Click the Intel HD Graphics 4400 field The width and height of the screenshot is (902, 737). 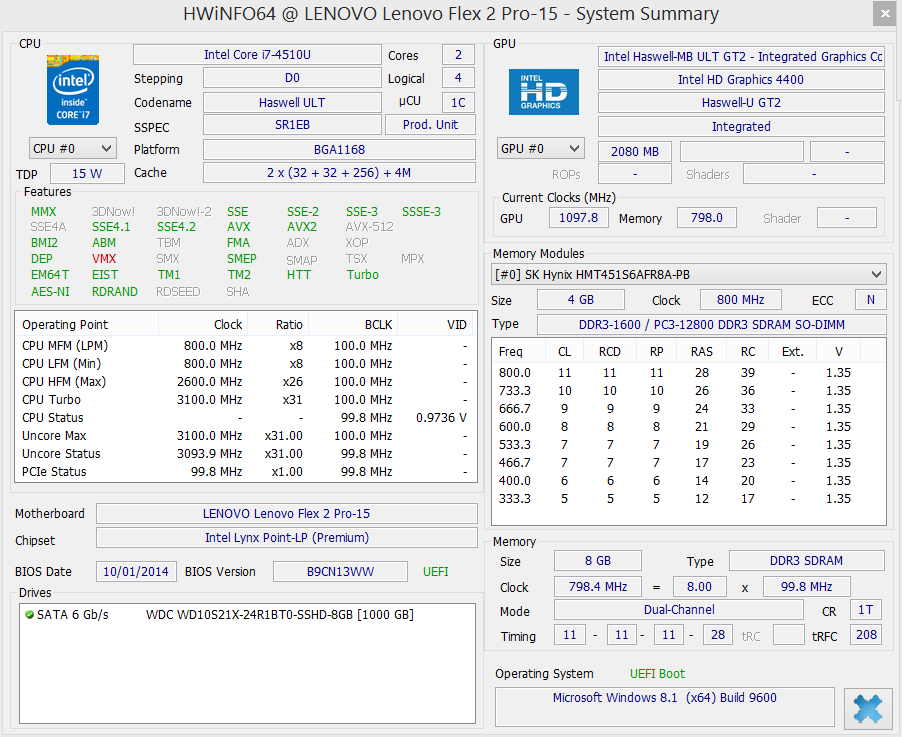(x=740, y=80)
